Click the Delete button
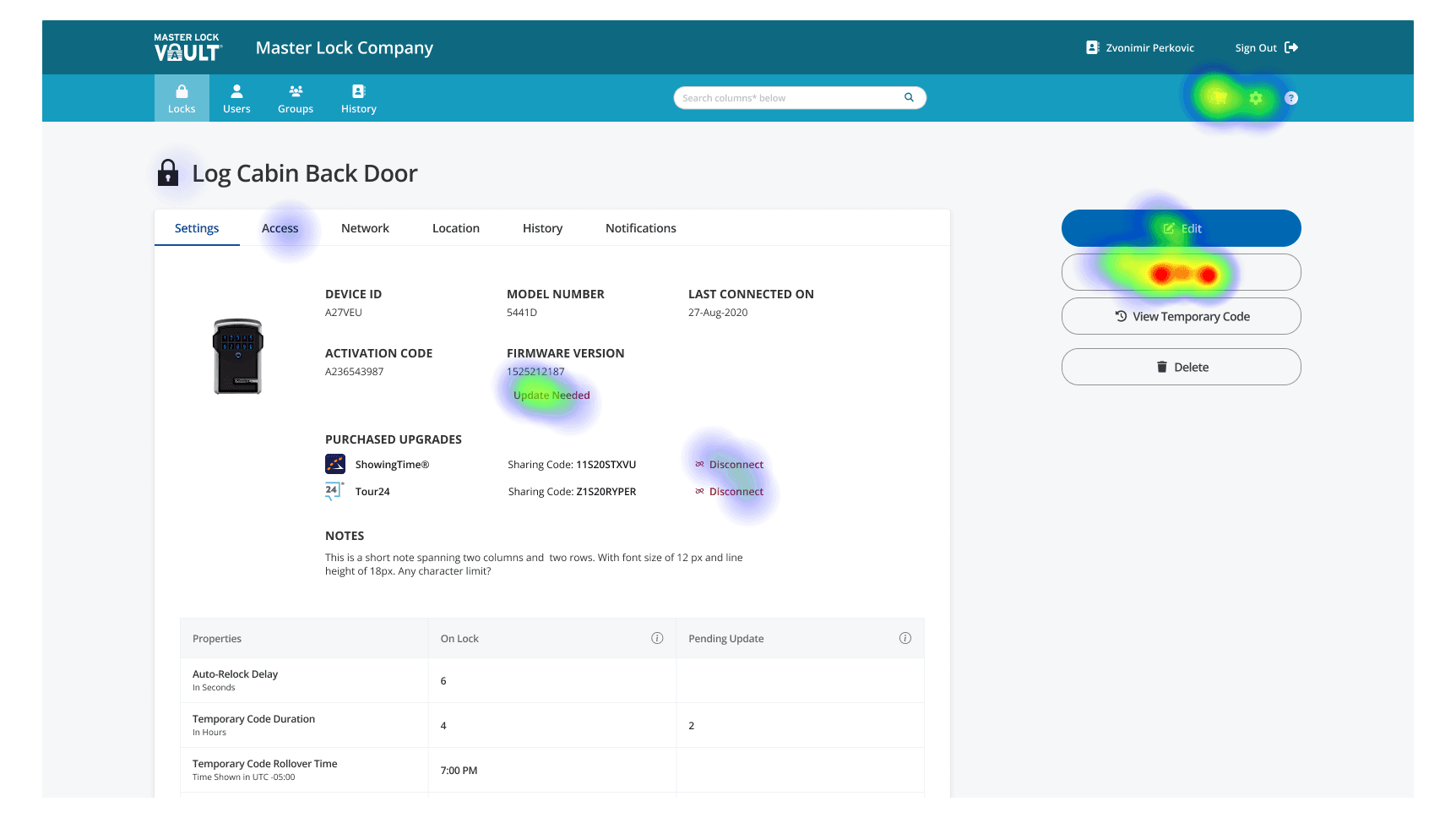The image size is (1456, 818). (1181, 367)
